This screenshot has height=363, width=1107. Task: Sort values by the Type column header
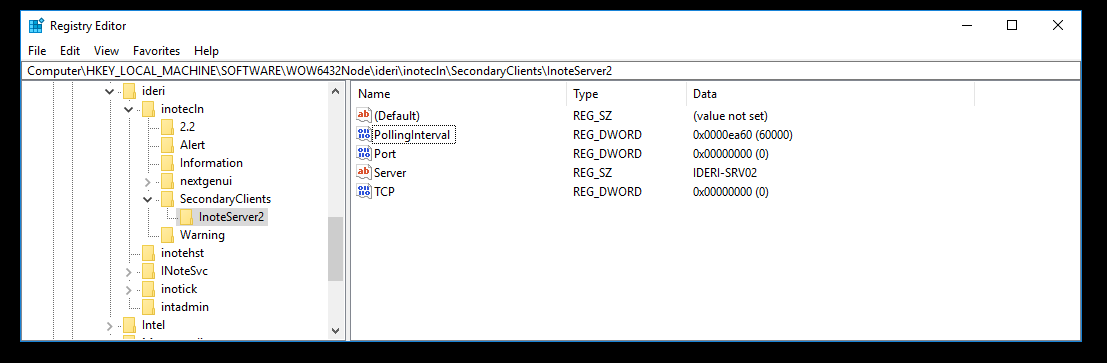[x=626, y=94]
